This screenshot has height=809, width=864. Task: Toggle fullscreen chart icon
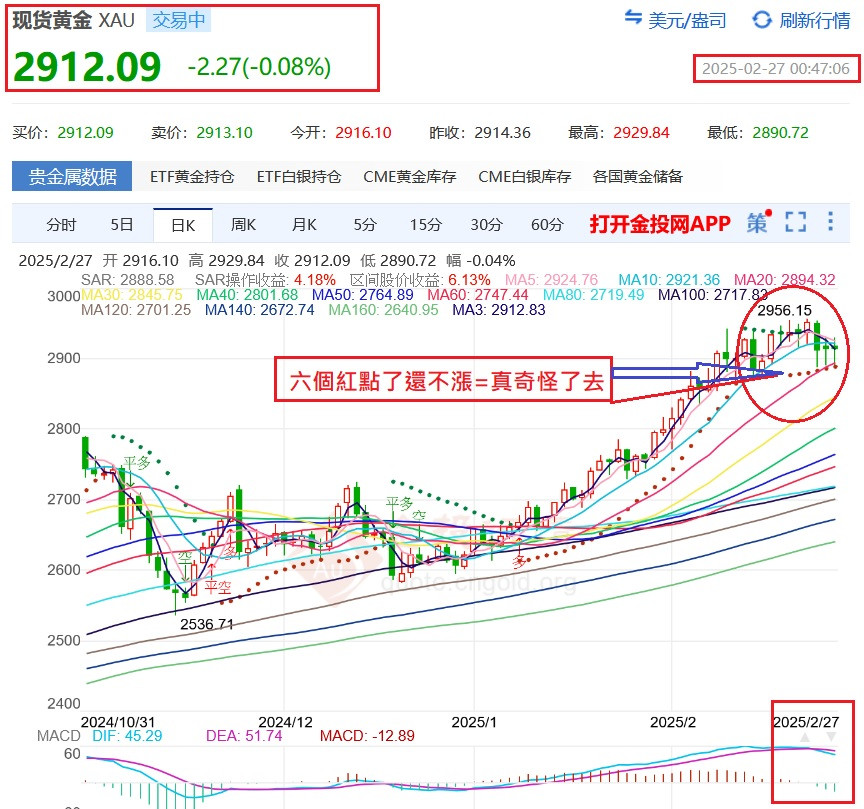796,222
